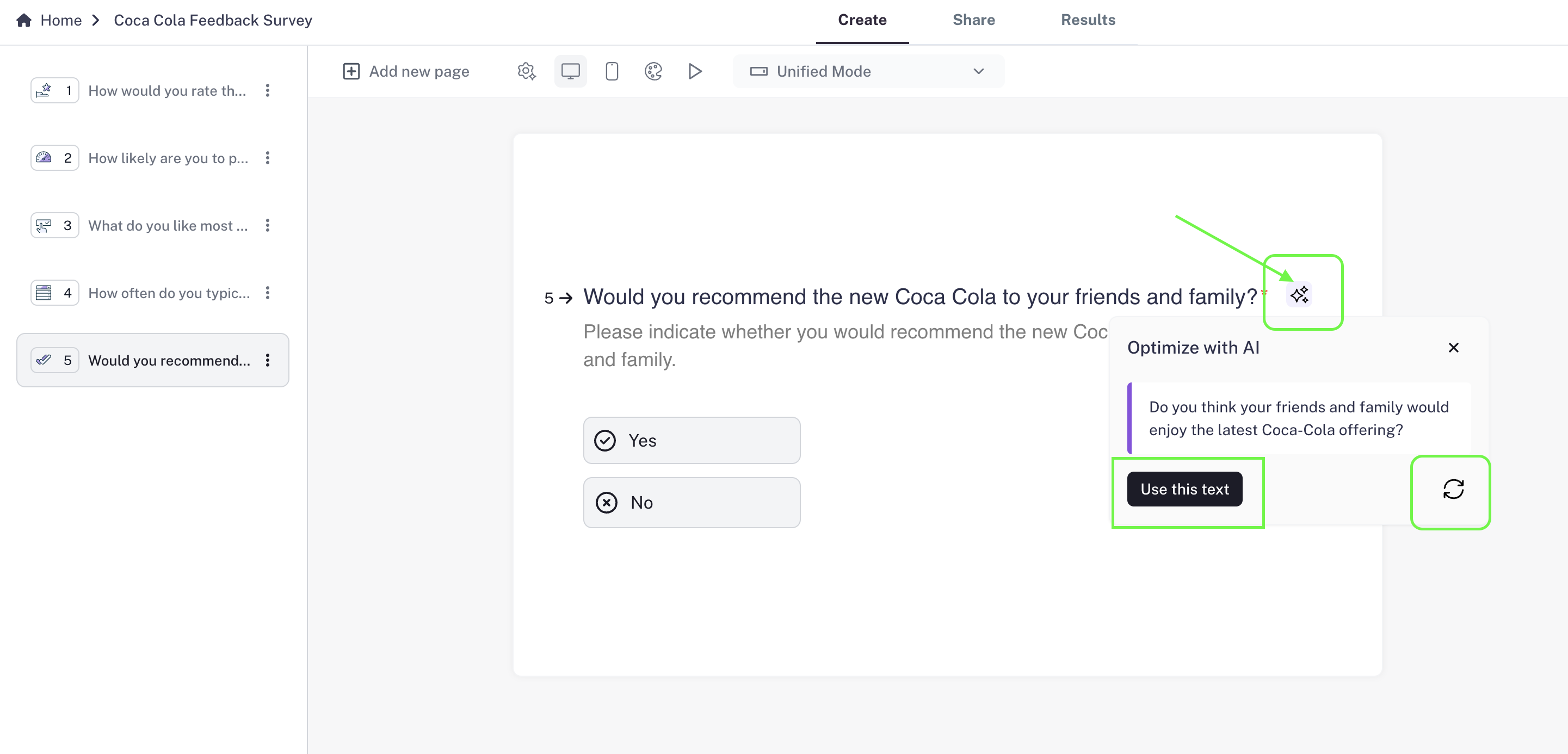Switch to the Results tab
1568x754 pixels.
[x=1088, y=20]
